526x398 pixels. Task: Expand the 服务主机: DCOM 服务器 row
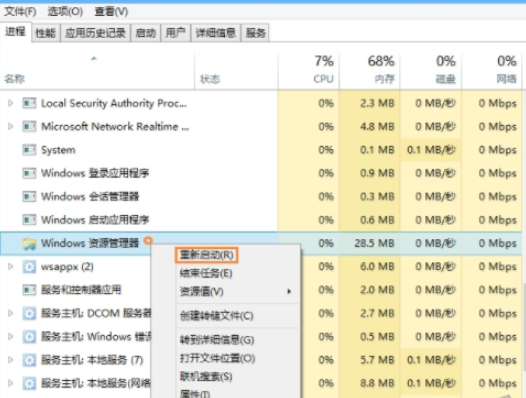click(x=10, y=313)
